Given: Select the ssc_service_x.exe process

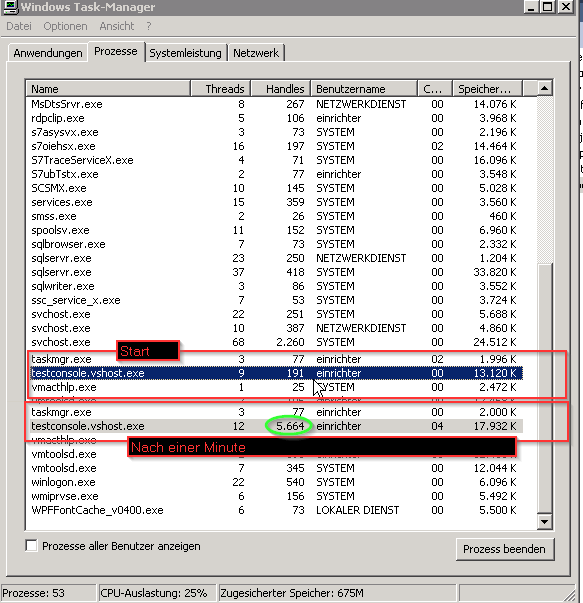Looking at the screenshot, I should [x=274, y=300].
